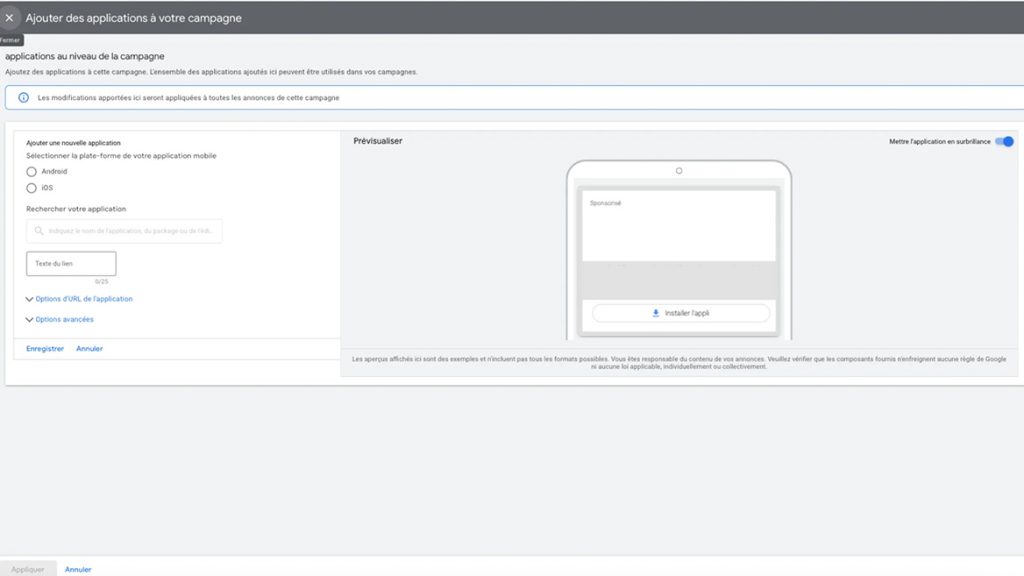Image resolution: width=1024 pixels, height=576 pixels.
Task: Focus the Texte du lien field
Action: click(71, 263)
